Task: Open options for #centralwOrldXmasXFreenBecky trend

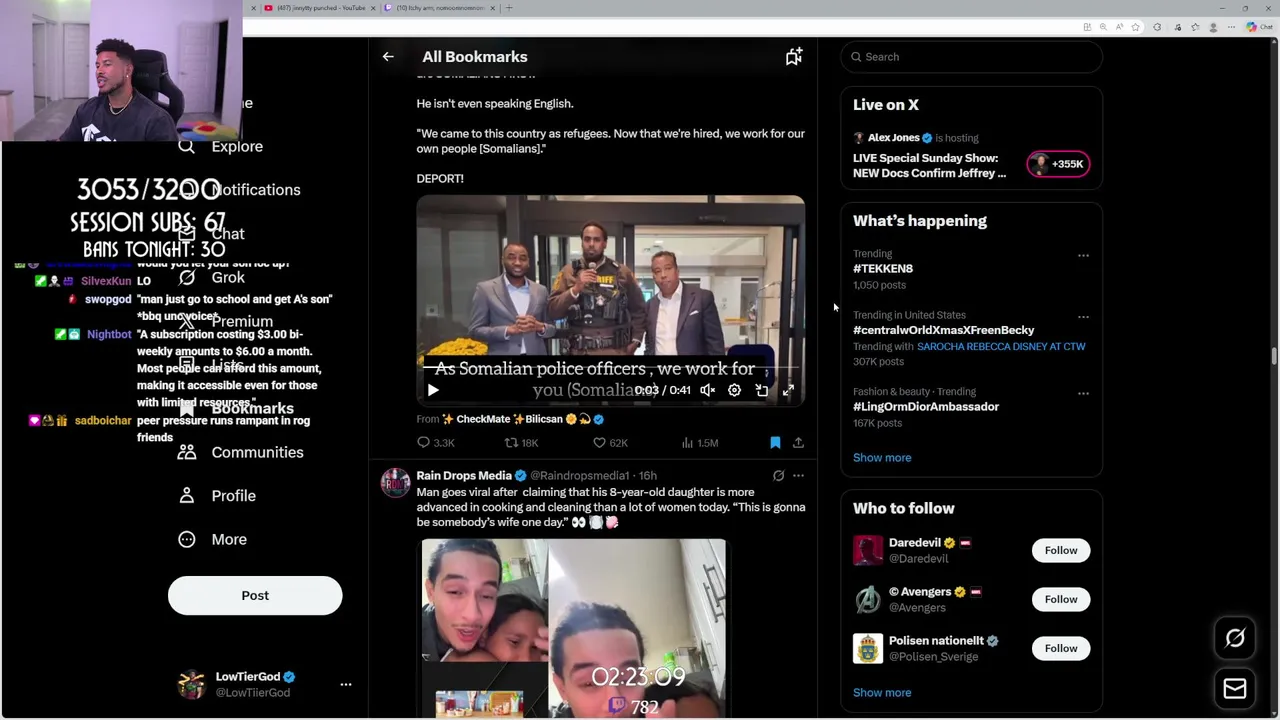Action: (1083, 317)
